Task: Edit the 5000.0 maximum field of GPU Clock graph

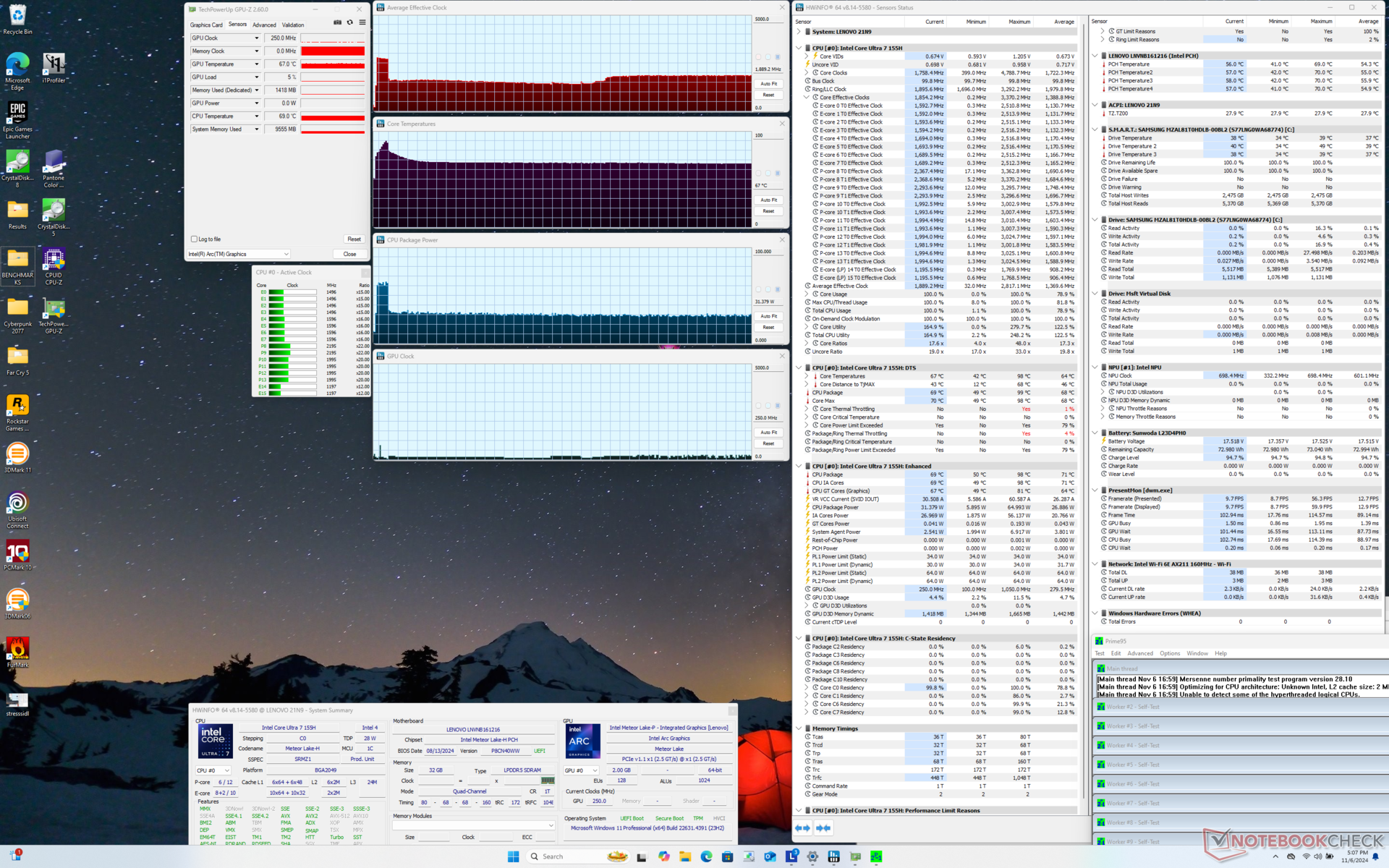Action: [x=768, y=367]
